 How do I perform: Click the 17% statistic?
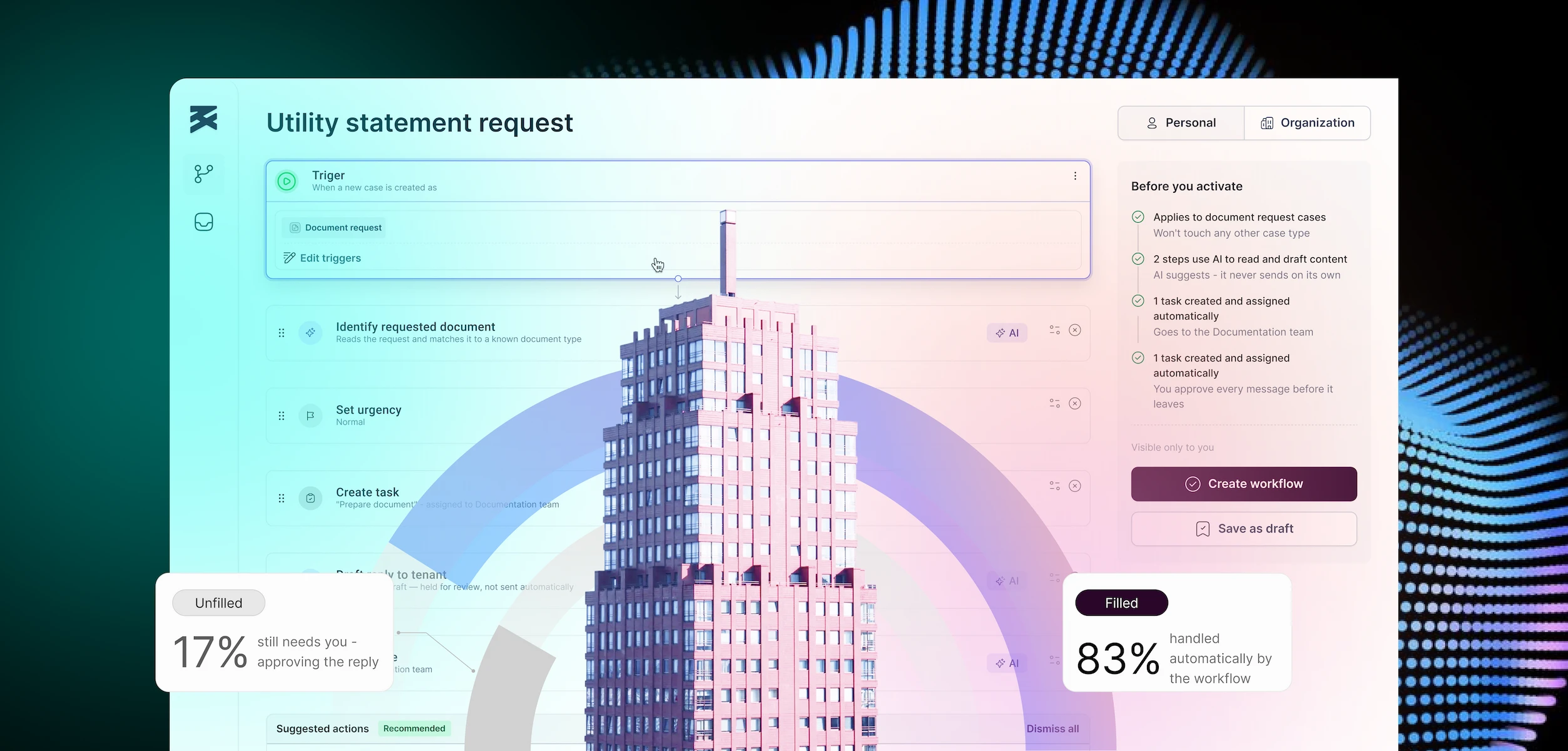point(210,652)
